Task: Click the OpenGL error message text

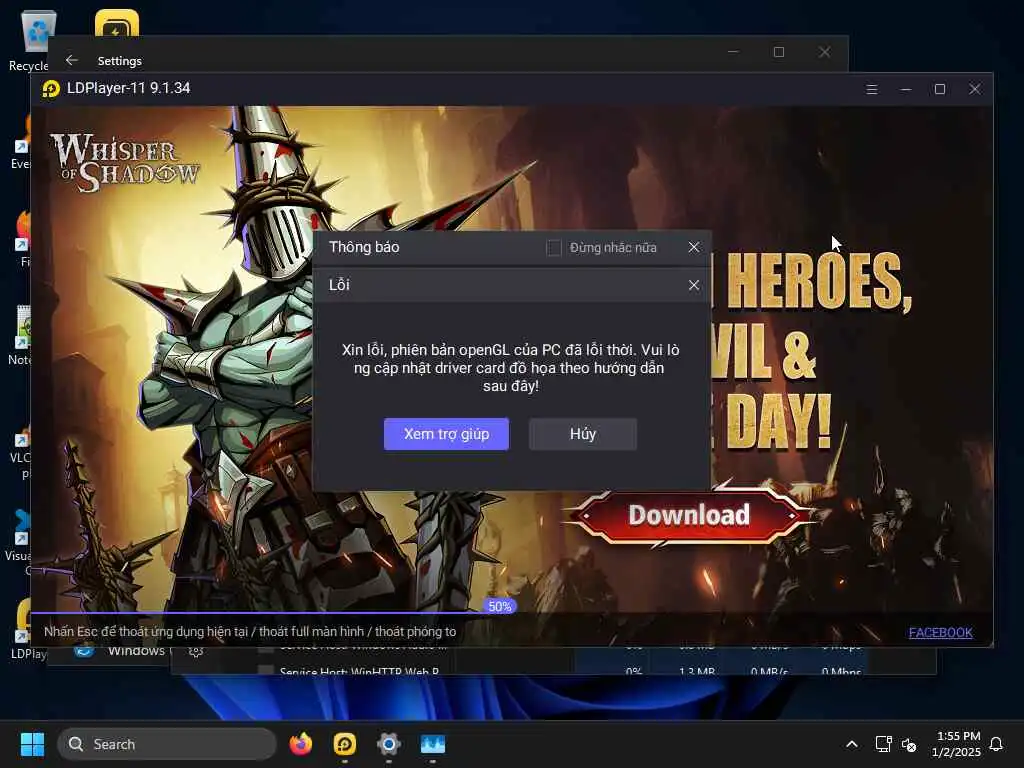Action: (510, 368)
